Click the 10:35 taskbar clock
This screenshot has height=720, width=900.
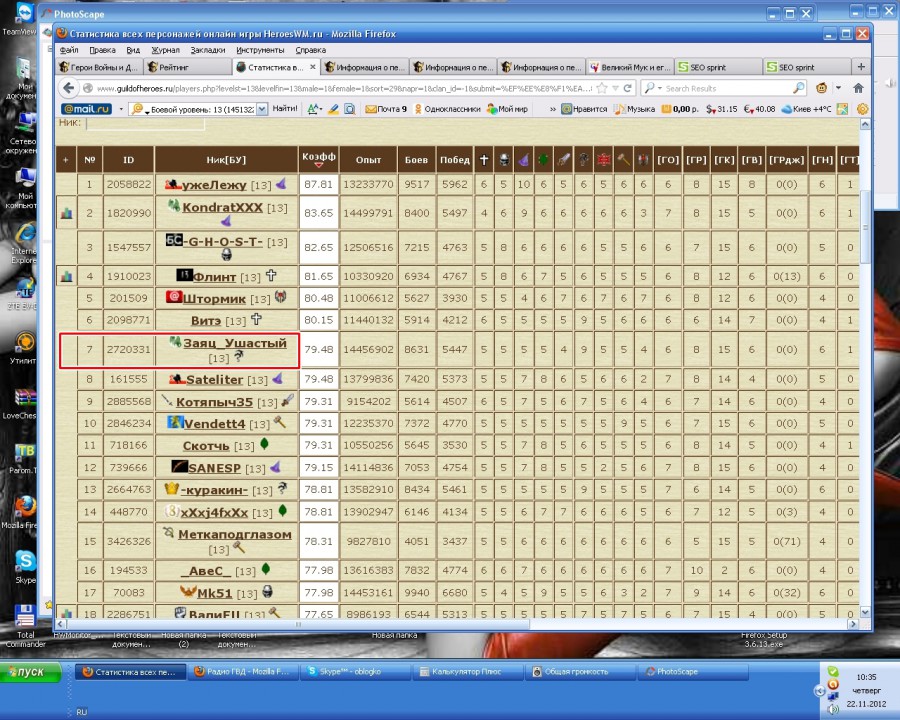click(866, 677)
